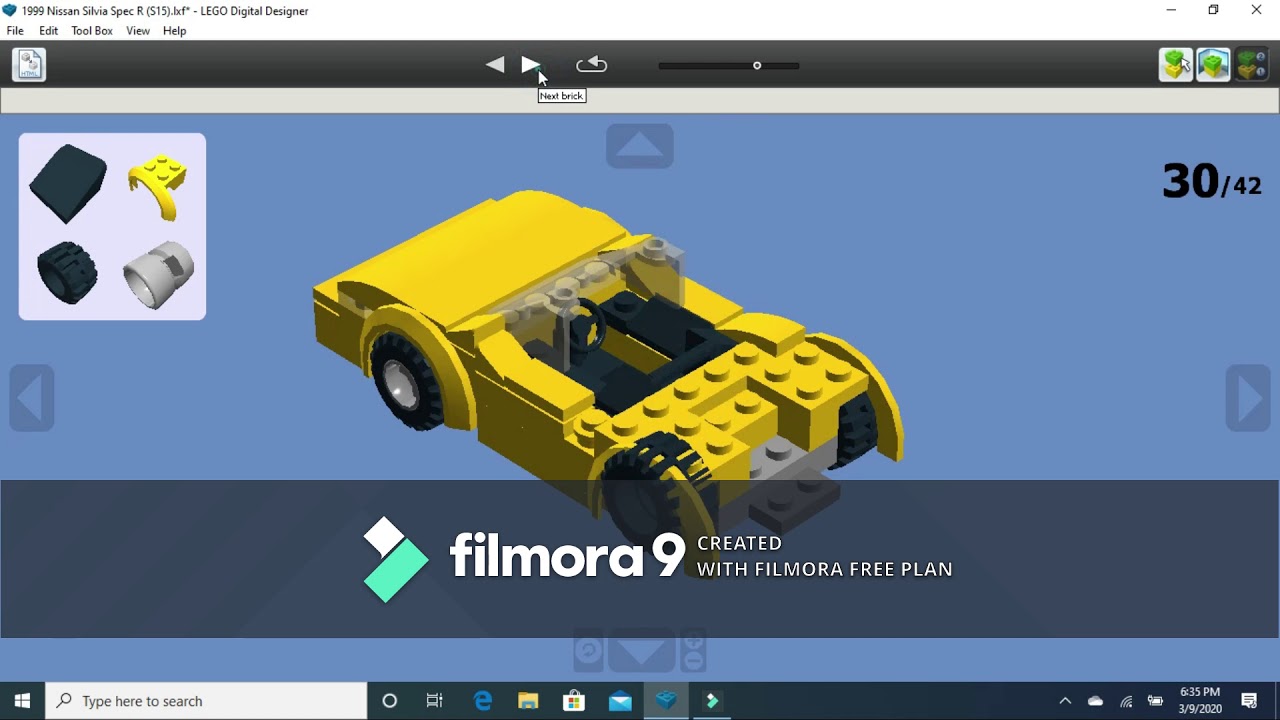The height and width of the screenshot is (720, 1280).
Task: Switch to View mode
Action: [x=1213, y=65]
